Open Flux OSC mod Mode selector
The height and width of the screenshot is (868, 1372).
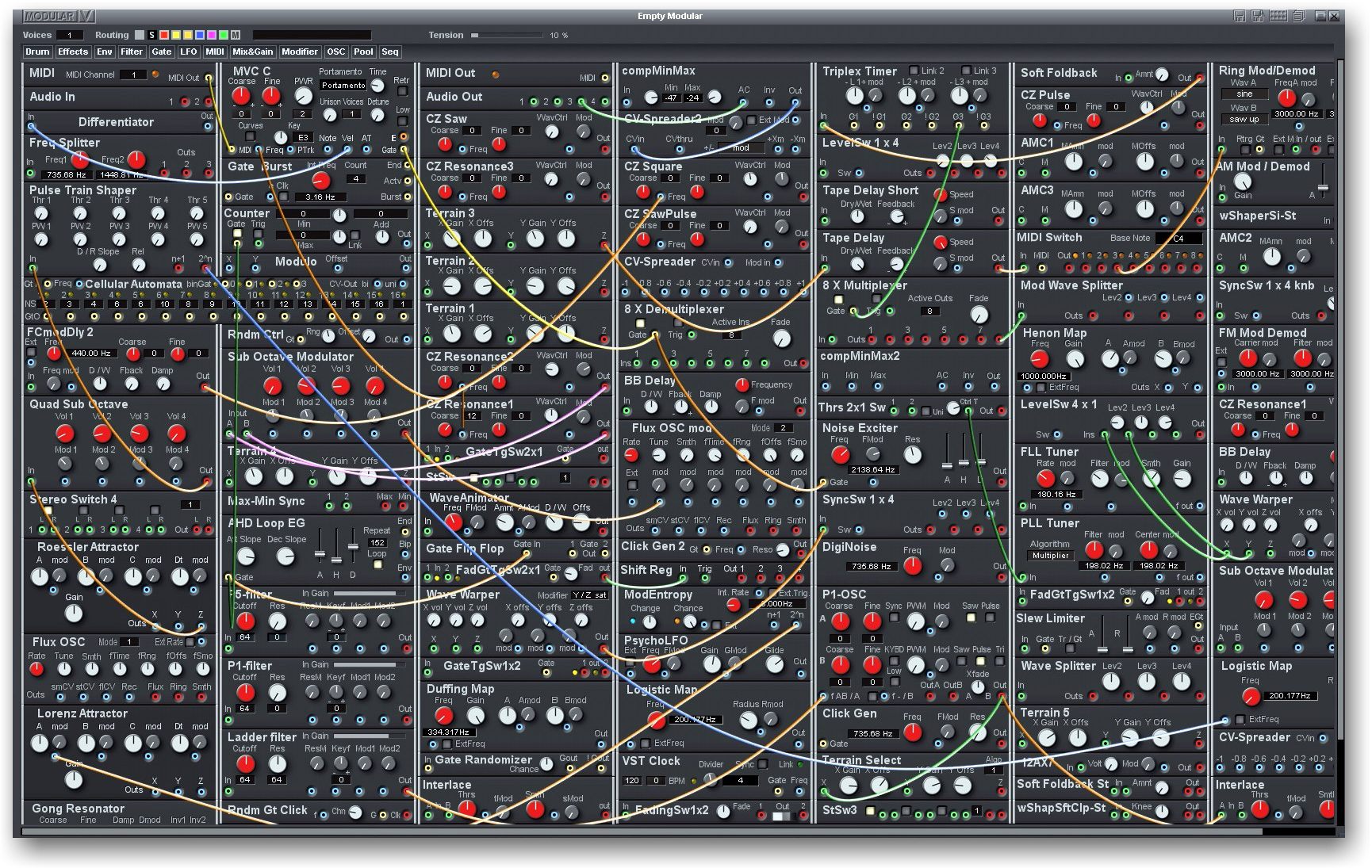pos(783,428)
